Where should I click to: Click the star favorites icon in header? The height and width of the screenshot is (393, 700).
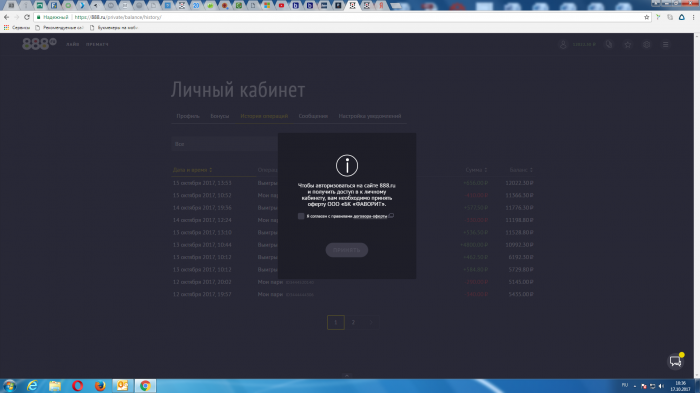coord(628,45)
